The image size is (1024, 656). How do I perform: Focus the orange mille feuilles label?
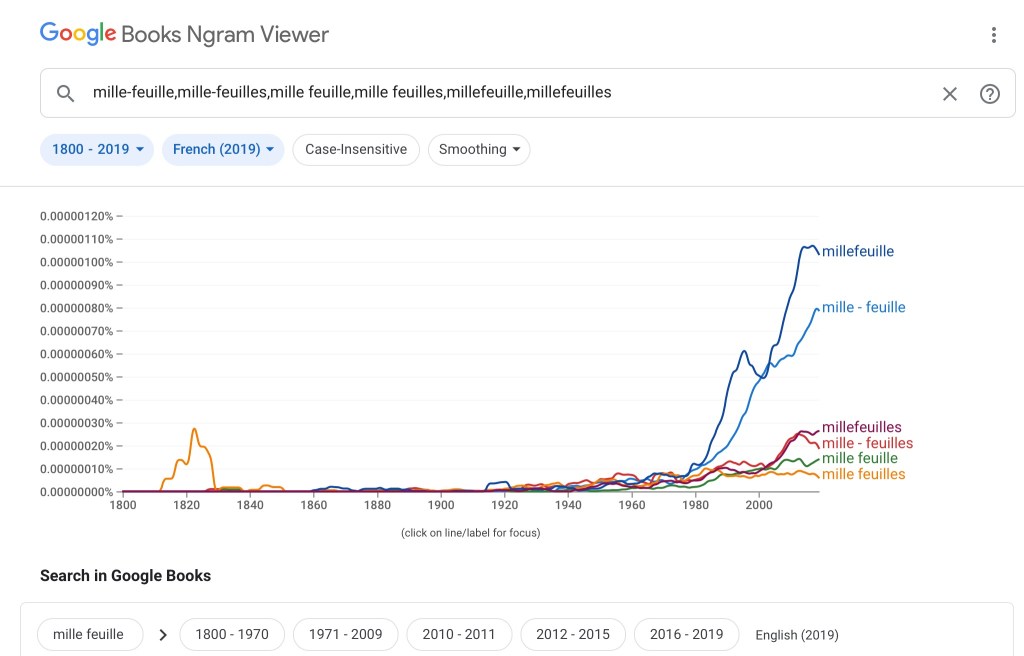click(863, 474)
